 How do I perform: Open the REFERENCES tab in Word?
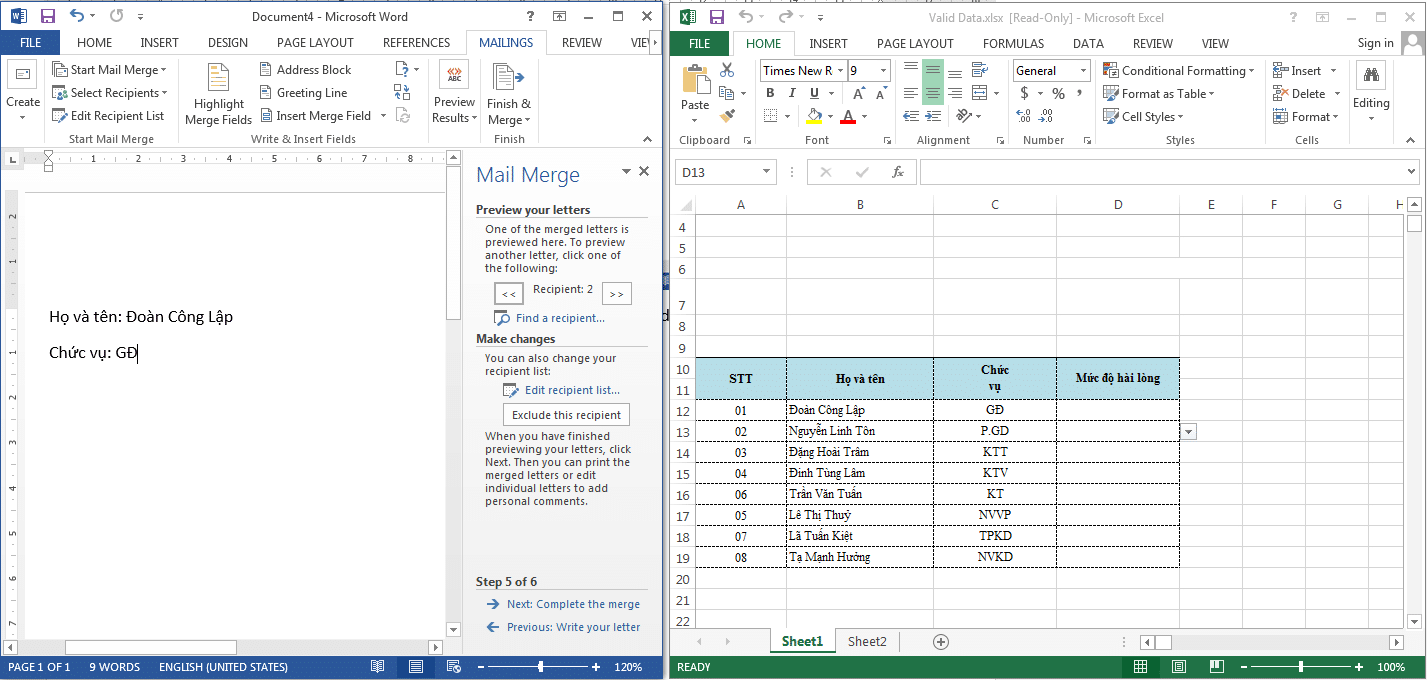pos(416,42)
